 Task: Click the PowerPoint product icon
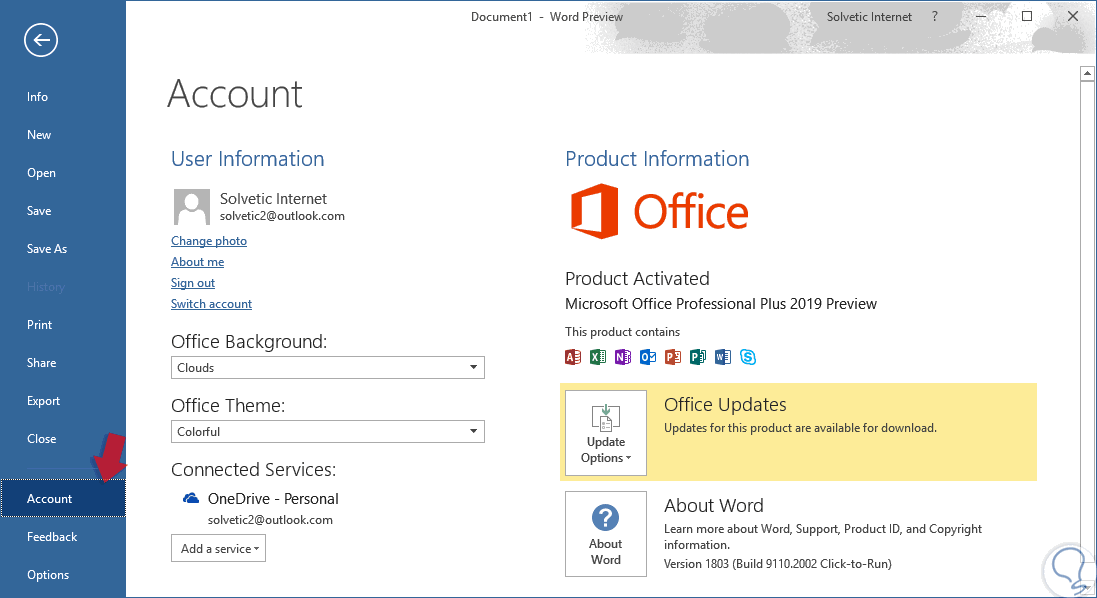coord(673,357)
